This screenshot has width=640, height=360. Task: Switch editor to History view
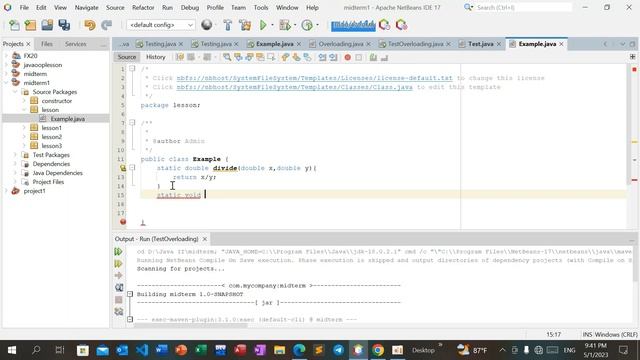tap(156, 57)
